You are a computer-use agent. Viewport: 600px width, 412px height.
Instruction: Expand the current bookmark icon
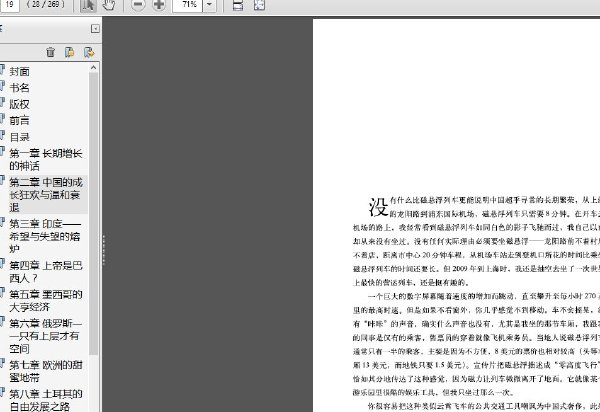coord(89,52)
